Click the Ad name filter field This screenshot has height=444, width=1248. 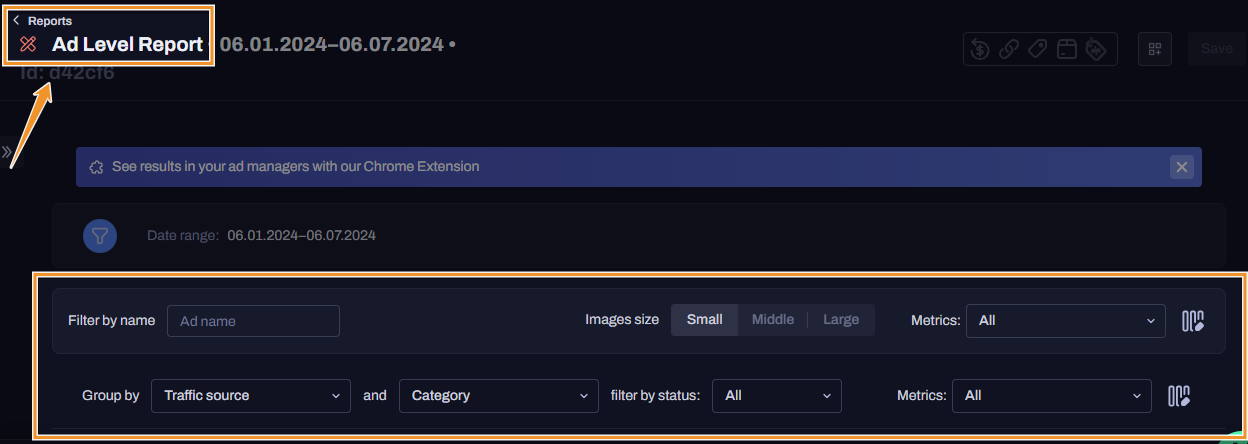pyautogui.click(x=253, y=321)
